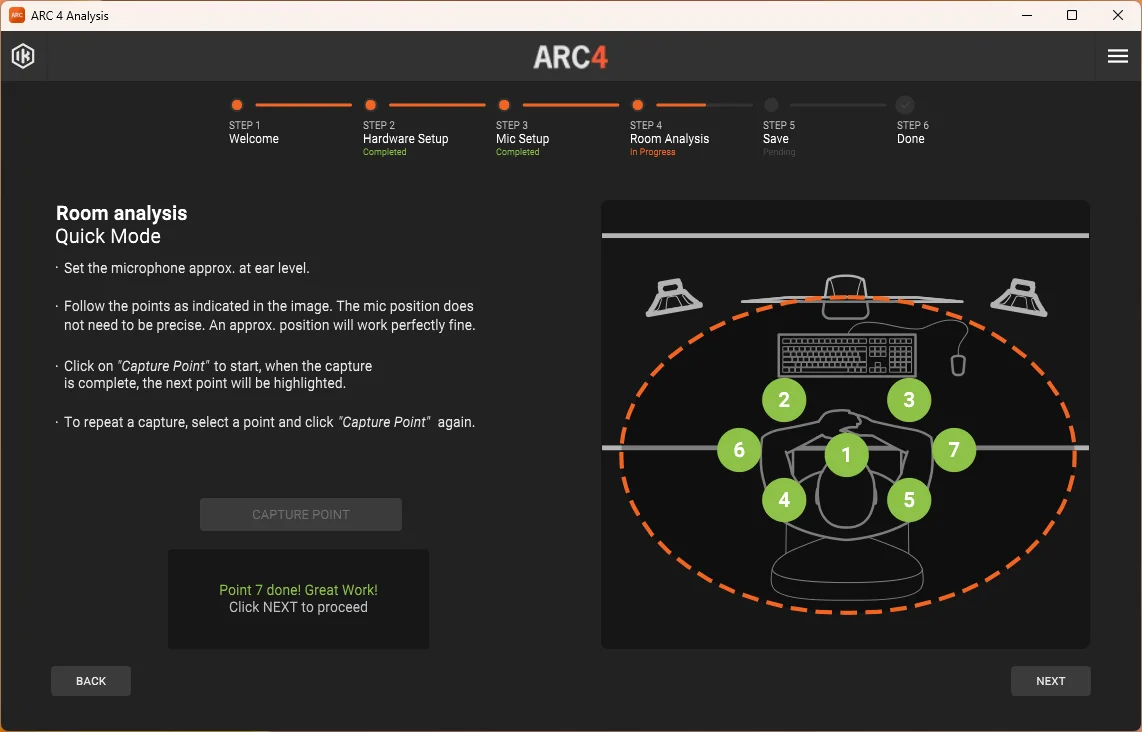Click Step 4 Room Analysis indicator
1142x732 pixels.
(x=637, y=105)
